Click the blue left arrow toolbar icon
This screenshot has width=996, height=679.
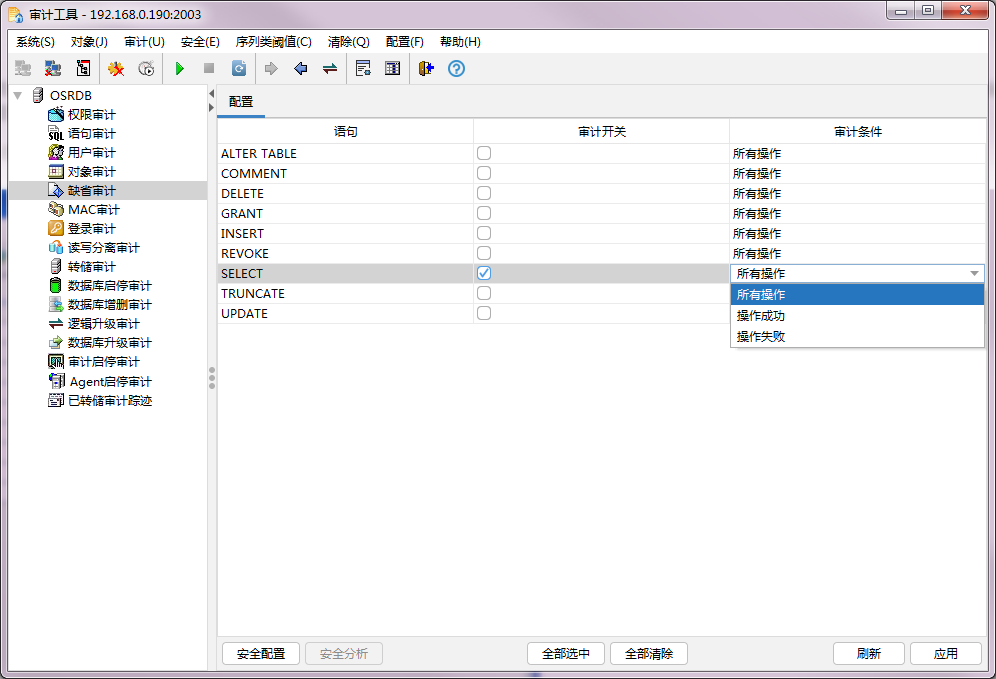coord(300,69)
